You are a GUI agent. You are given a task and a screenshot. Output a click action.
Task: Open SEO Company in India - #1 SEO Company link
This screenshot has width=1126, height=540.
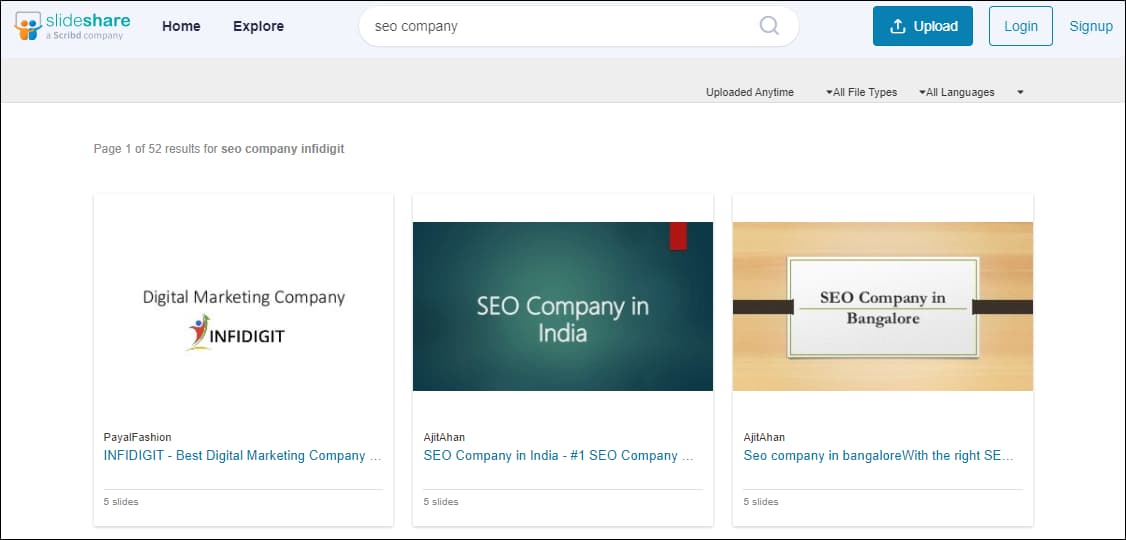click(558, 455)
